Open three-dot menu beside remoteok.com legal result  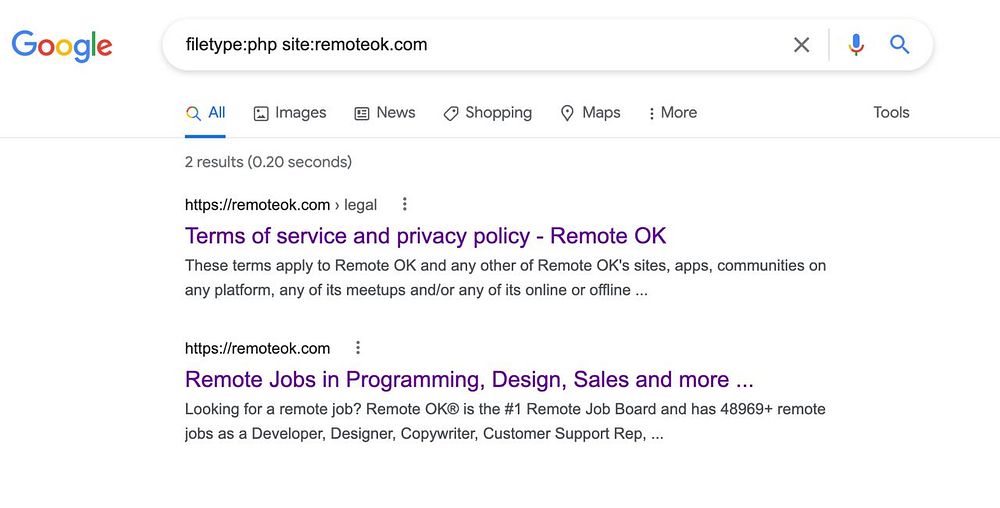[404, 204]
